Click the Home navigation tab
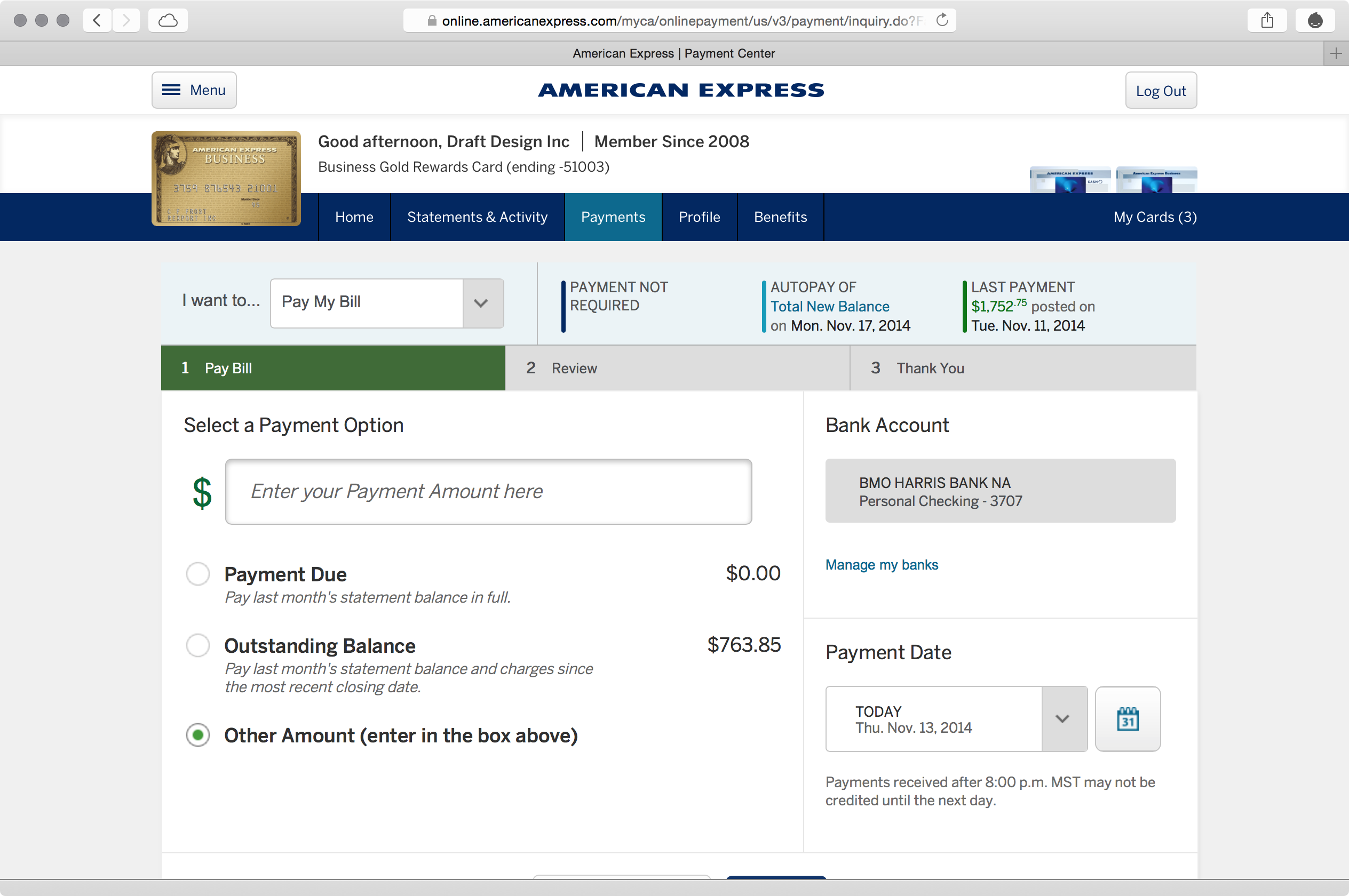The image size is (1349, 896). (x=354, y=217)
